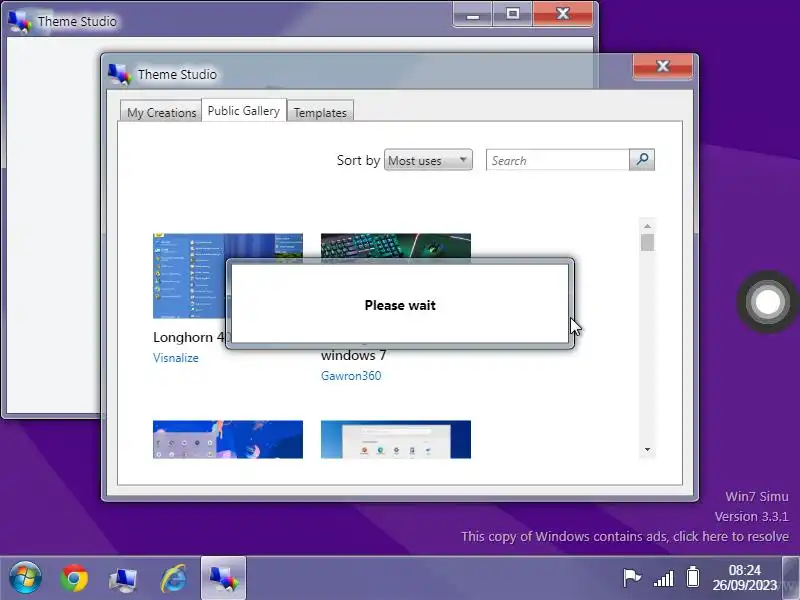Open the Templates tab
800x600 pixels.
click(x=320, y=112)
